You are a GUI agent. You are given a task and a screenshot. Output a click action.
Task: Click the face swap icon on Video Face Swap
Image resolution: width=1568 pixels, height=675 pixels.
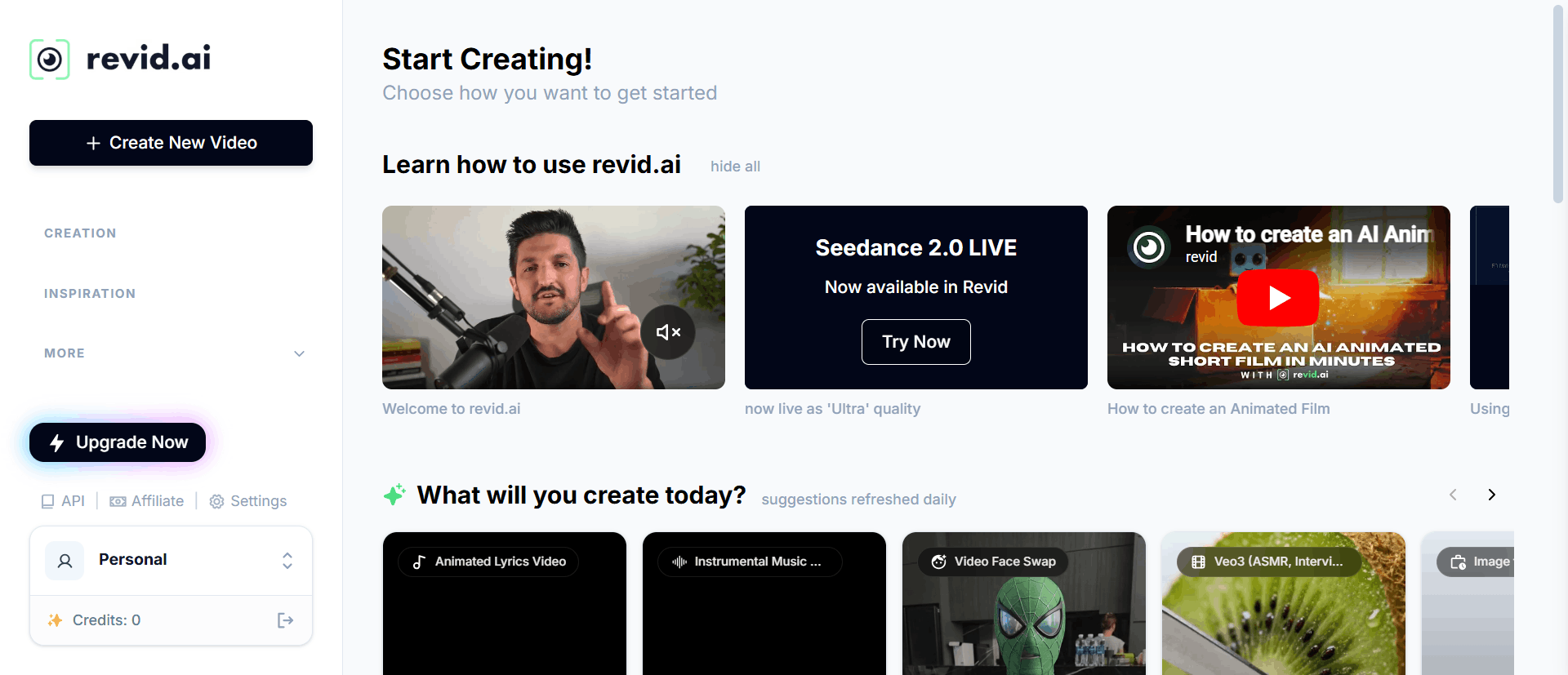click(939, 562)
